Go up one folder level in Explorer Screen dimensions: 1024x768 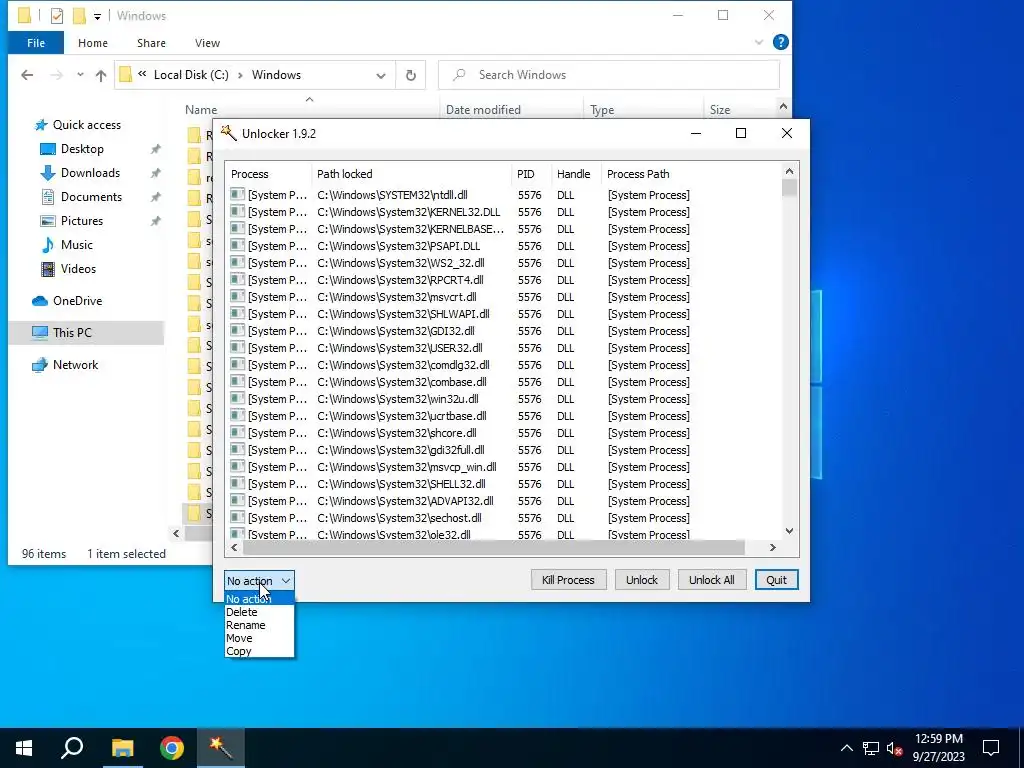click(101, 75)
